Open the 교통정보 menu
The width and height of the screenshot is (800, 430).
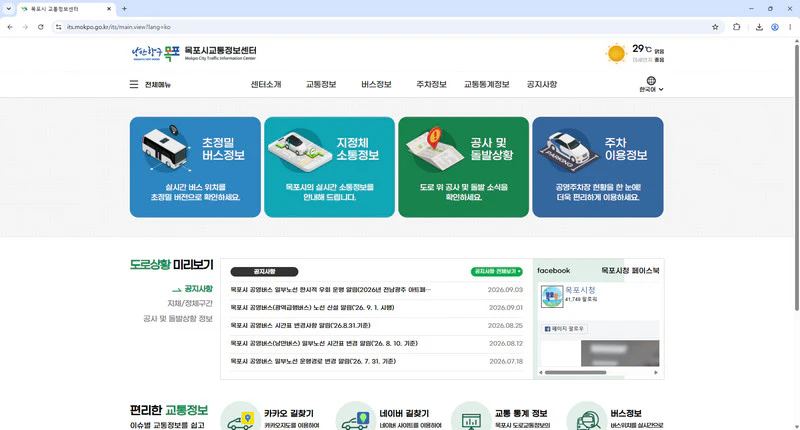[x=321, y=85]
